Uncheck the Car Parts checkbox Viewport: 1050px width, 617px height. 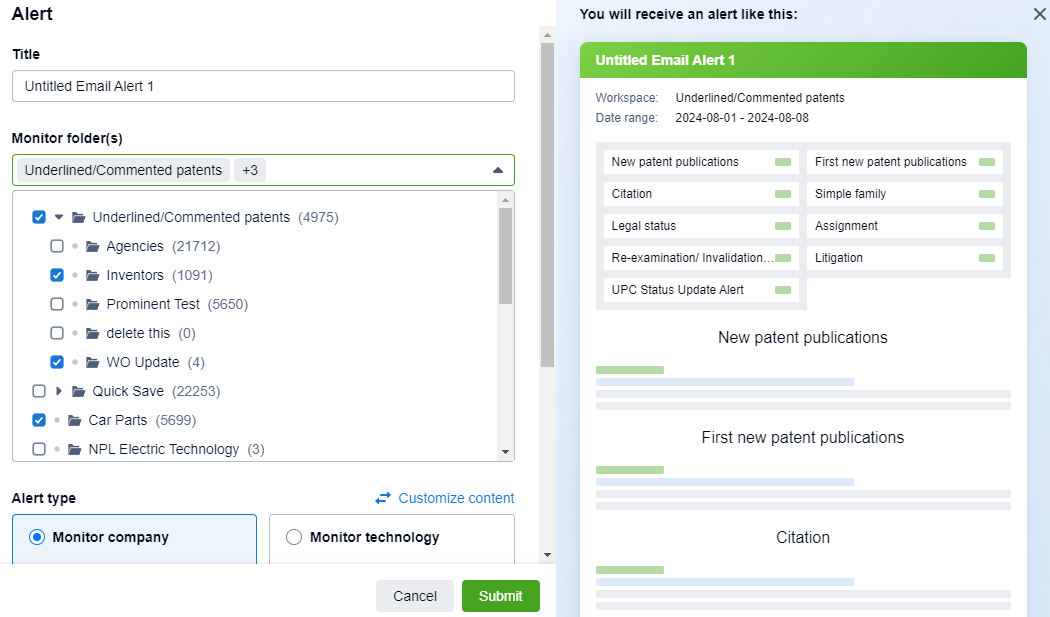coord(39,420)
